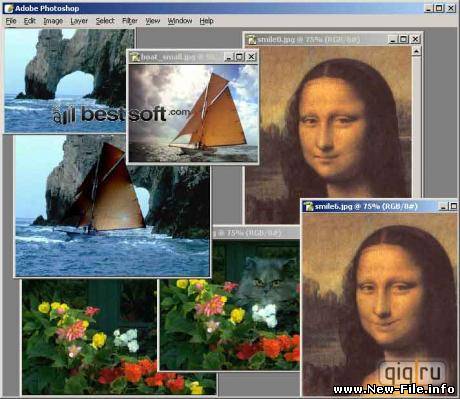Click the flowers image with the gray cat
Image resolution: width=460 pixels, height=399 pixels.
pyautogui.click(x=229, y=305)
